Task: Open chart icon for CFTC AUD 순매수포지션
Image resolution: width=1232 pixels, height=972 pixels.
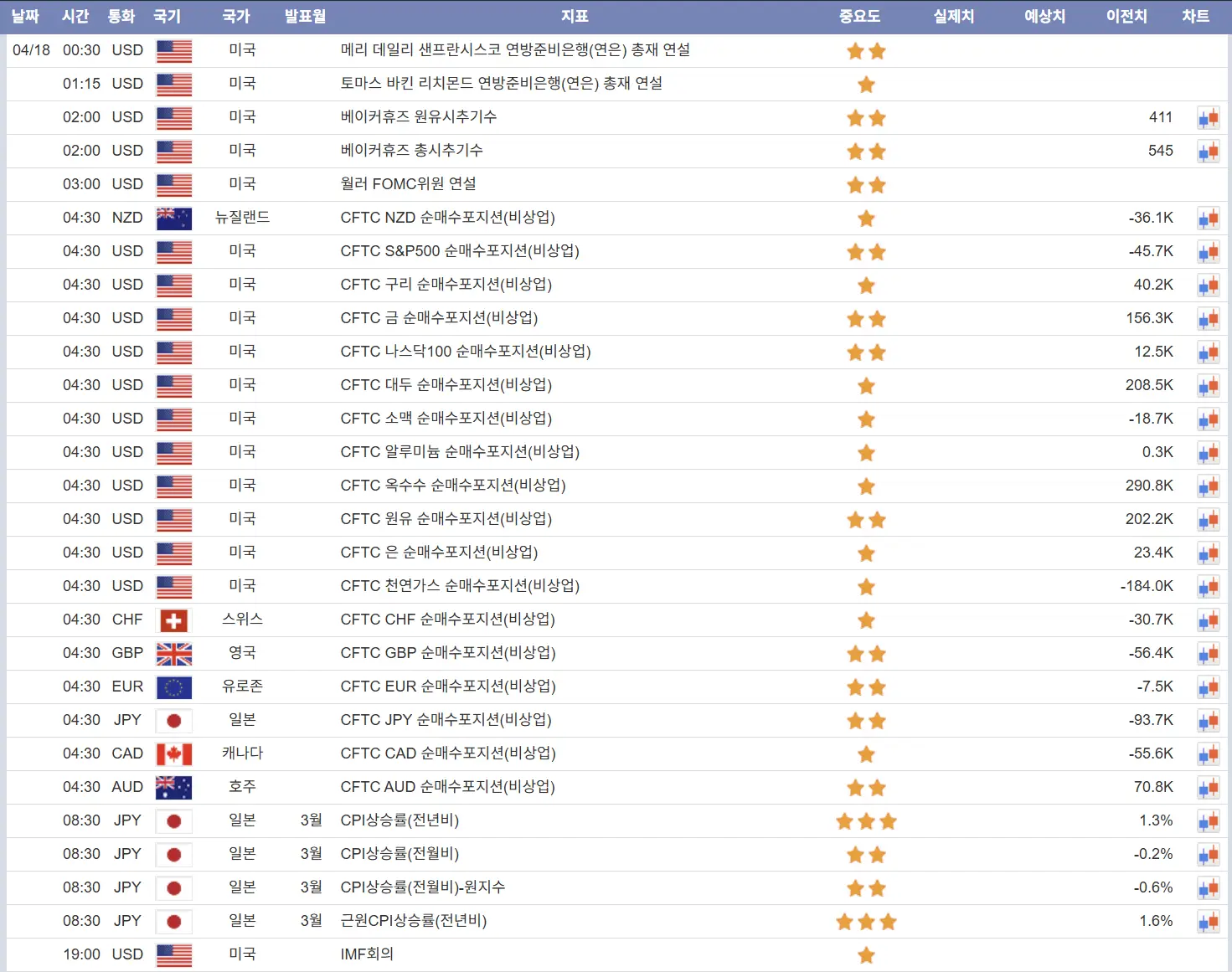Action: 1208,788
